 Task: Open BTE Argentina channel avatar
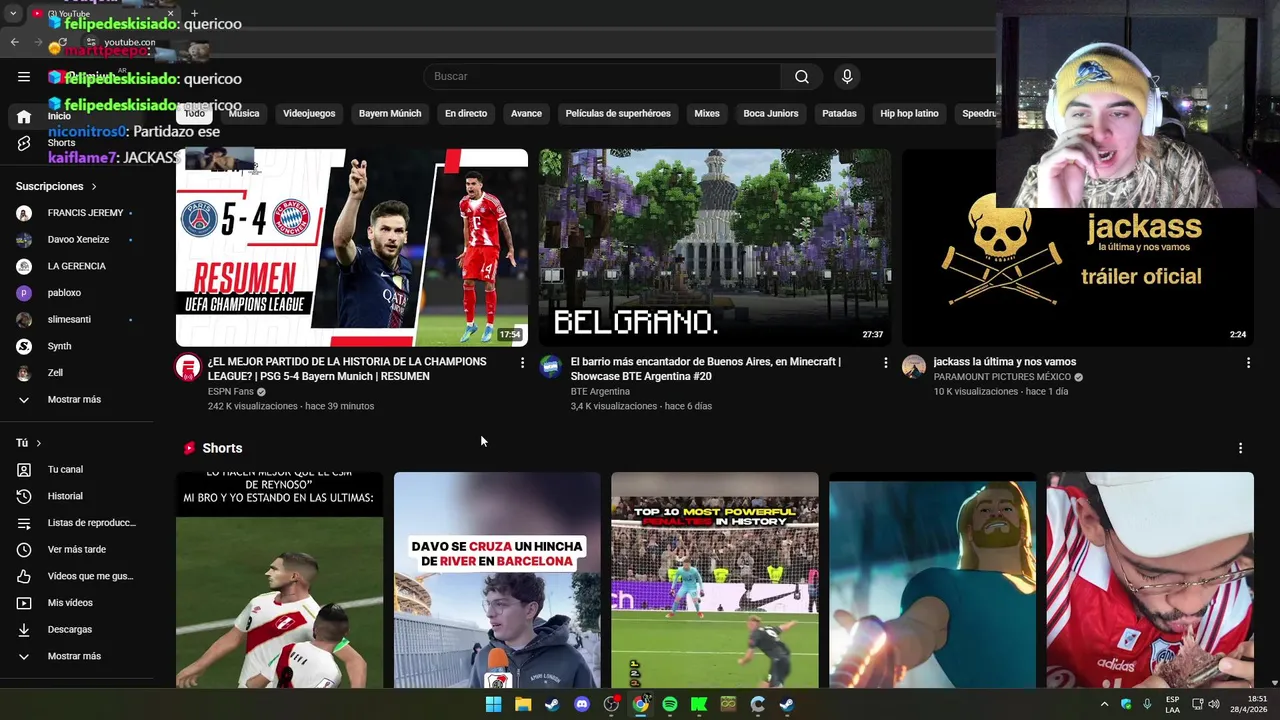point(551,367)
